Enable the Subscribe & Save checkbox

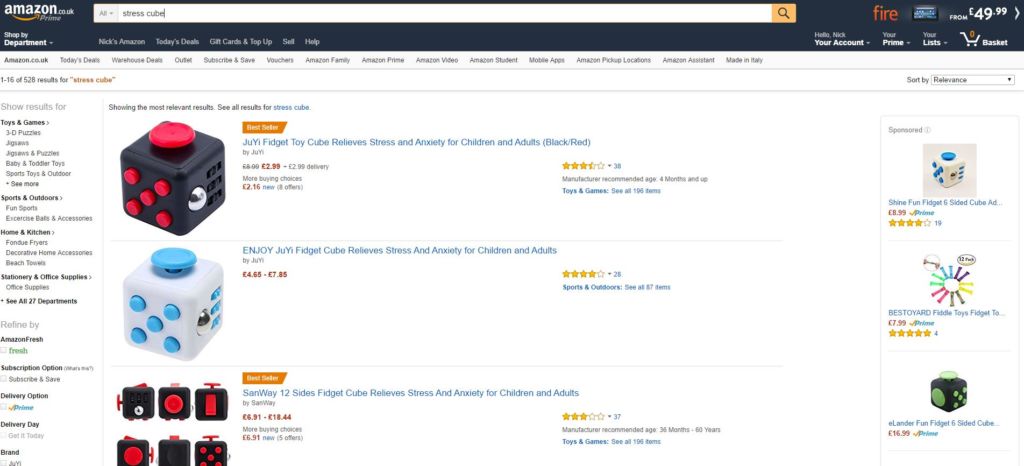coord(4,379)
